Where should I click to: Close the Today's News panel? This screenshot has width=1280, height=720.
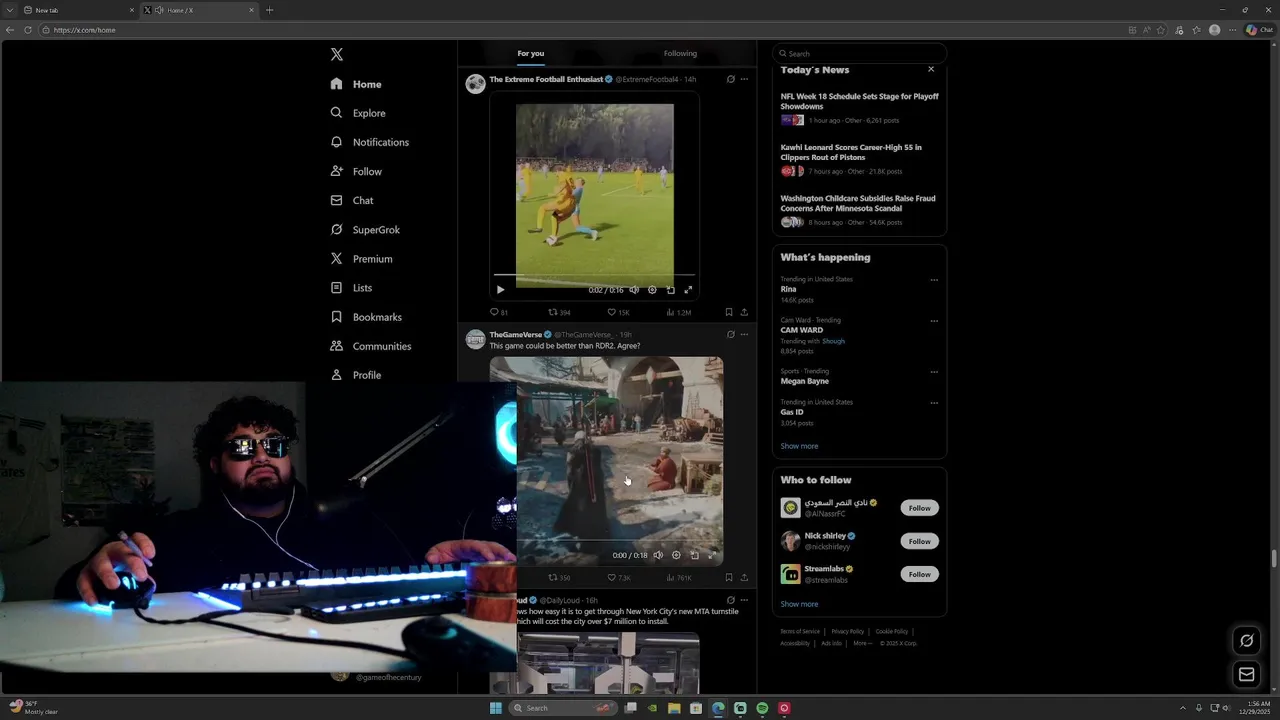(931, 69)
